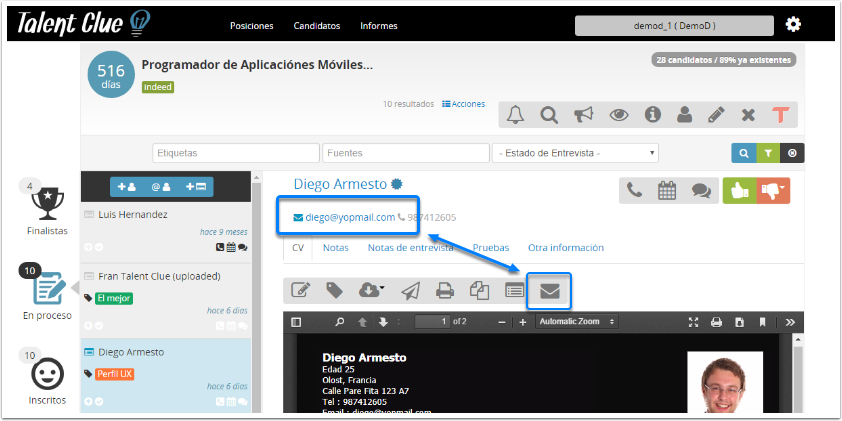Zoom in the PDF with plus
842x421 pixels.
pos(522,322)
